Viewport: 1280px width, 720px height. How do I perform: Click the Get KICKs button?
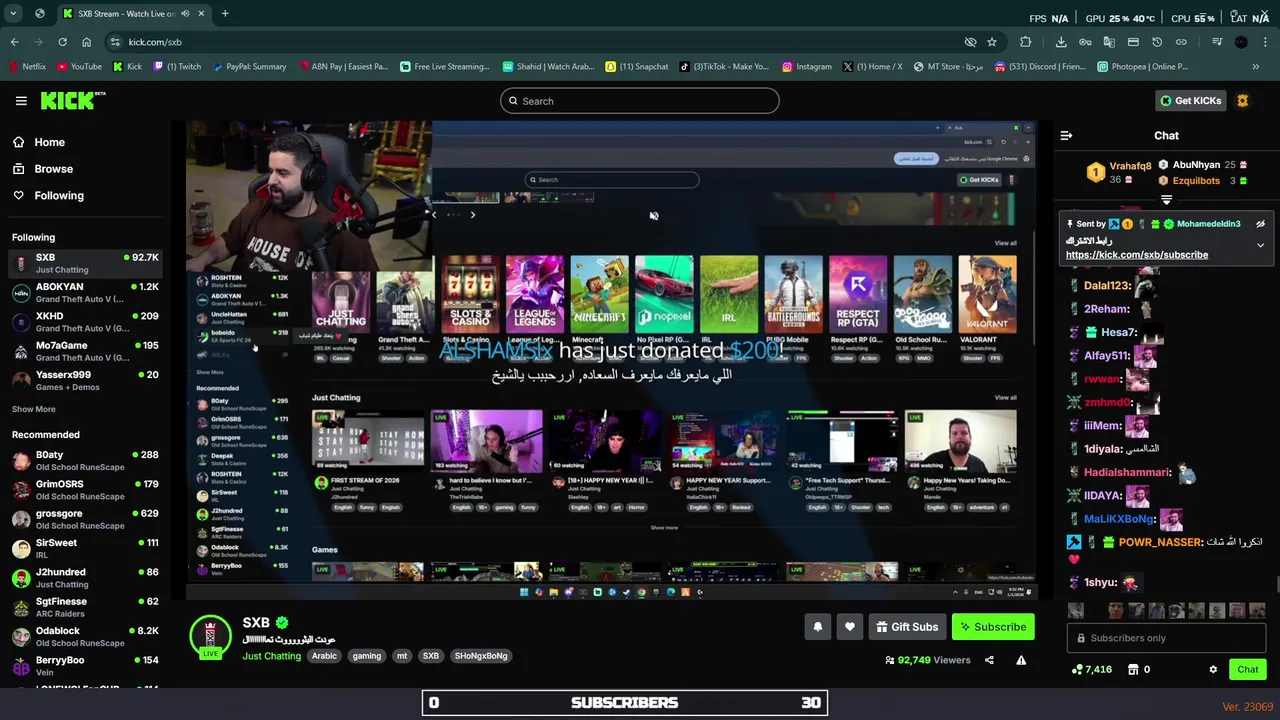1190,101
